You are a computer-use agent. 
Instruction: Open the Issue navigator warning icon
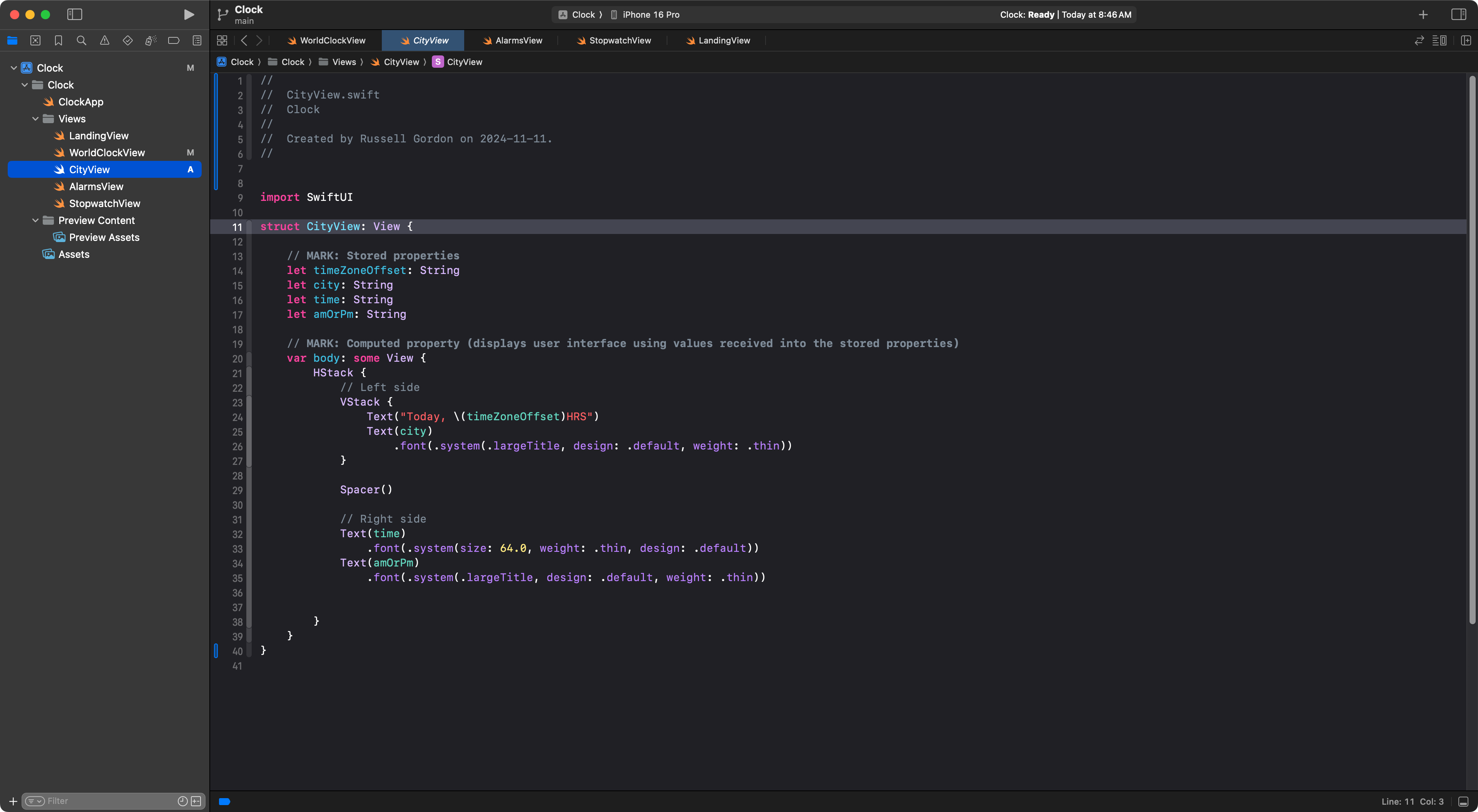point(104,40)
